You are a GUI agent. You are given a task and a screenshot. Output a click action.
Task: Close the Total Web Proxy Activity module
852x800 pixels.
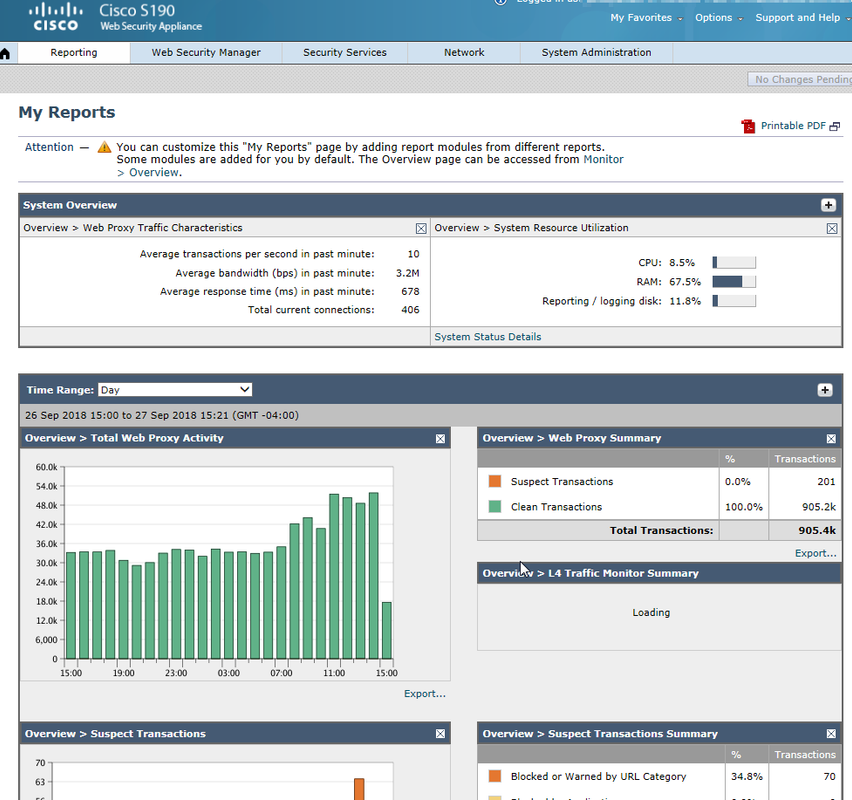440,439
